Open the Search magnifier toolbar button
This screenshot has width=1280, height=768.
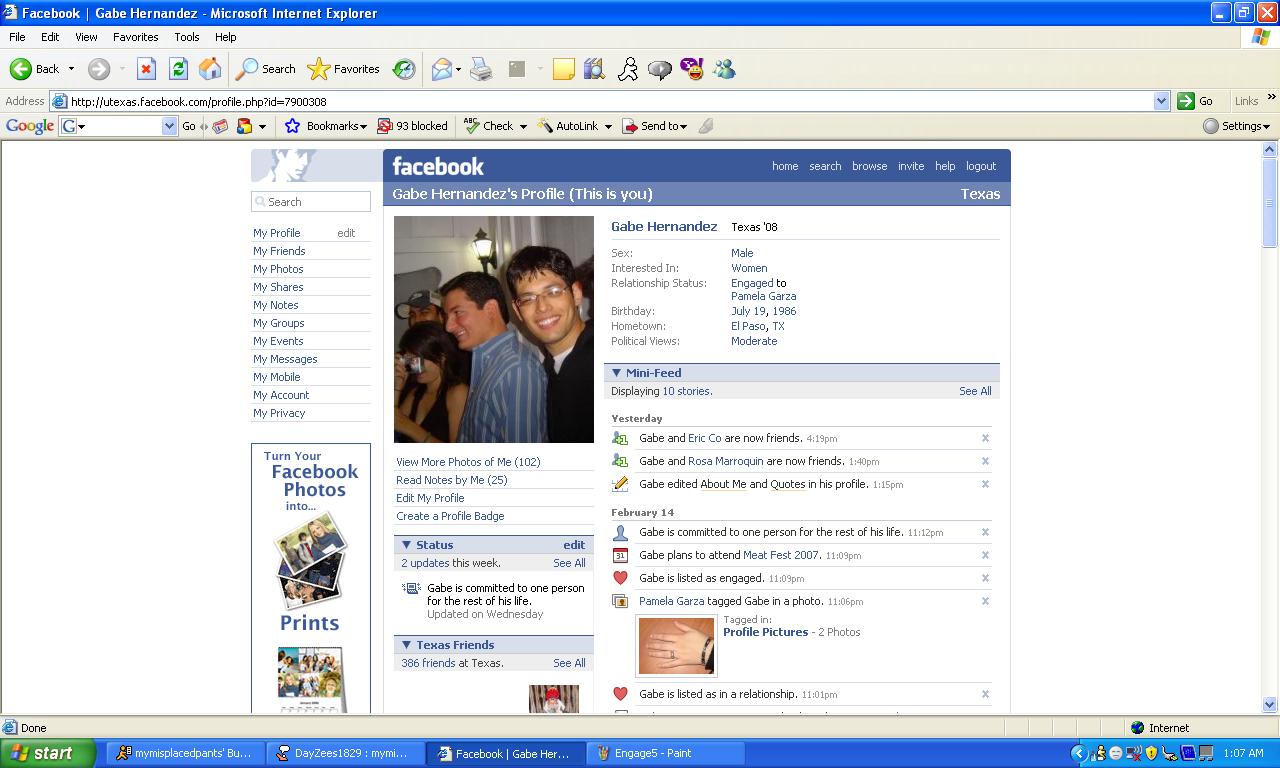tap(266, 69)
